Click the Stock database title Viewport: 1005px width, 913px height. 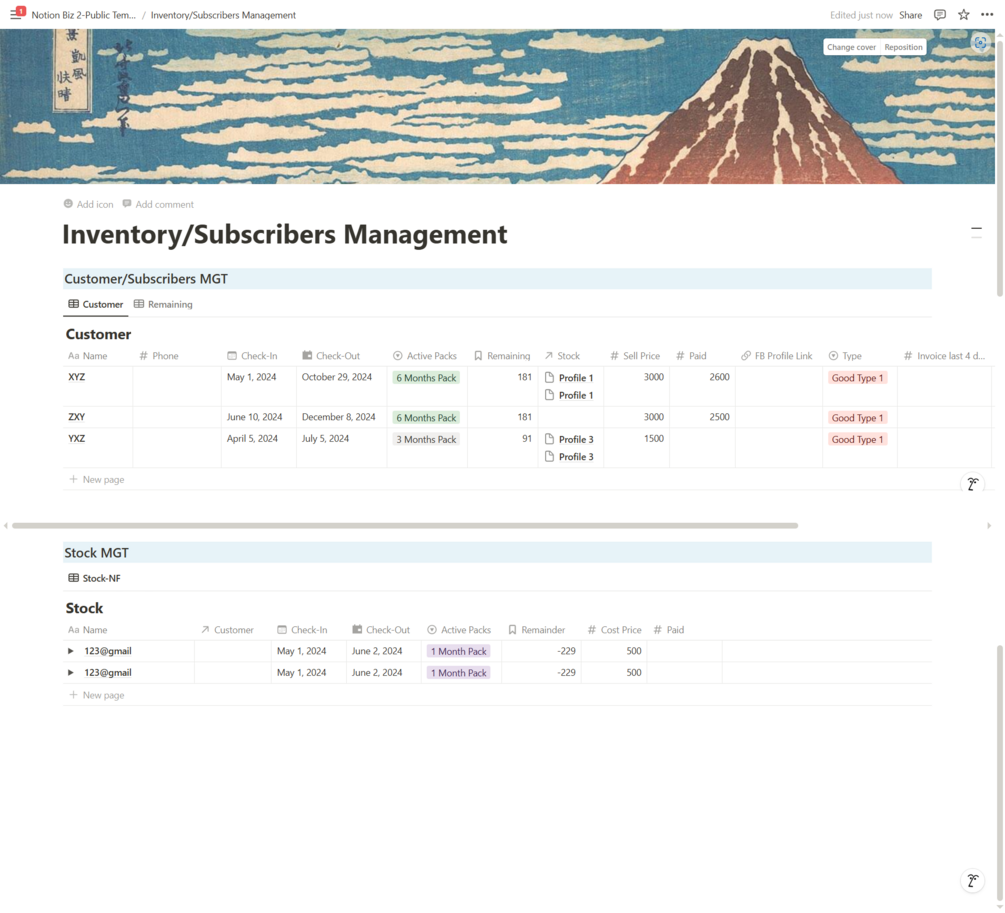coord(84,608)
